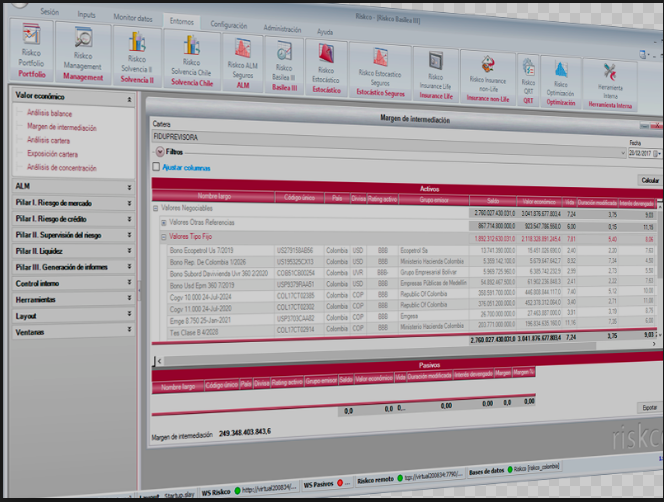Collapse the Valor económico panel

[129, 100]
